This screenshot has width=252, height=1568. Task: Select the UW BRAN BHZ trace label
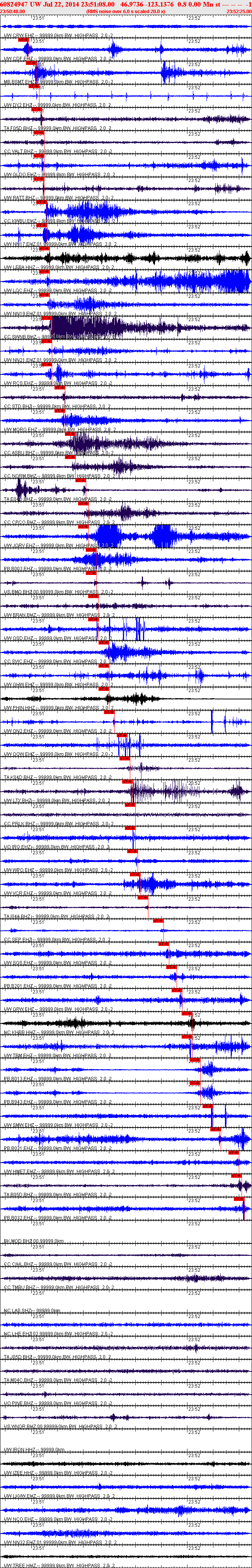58,616
